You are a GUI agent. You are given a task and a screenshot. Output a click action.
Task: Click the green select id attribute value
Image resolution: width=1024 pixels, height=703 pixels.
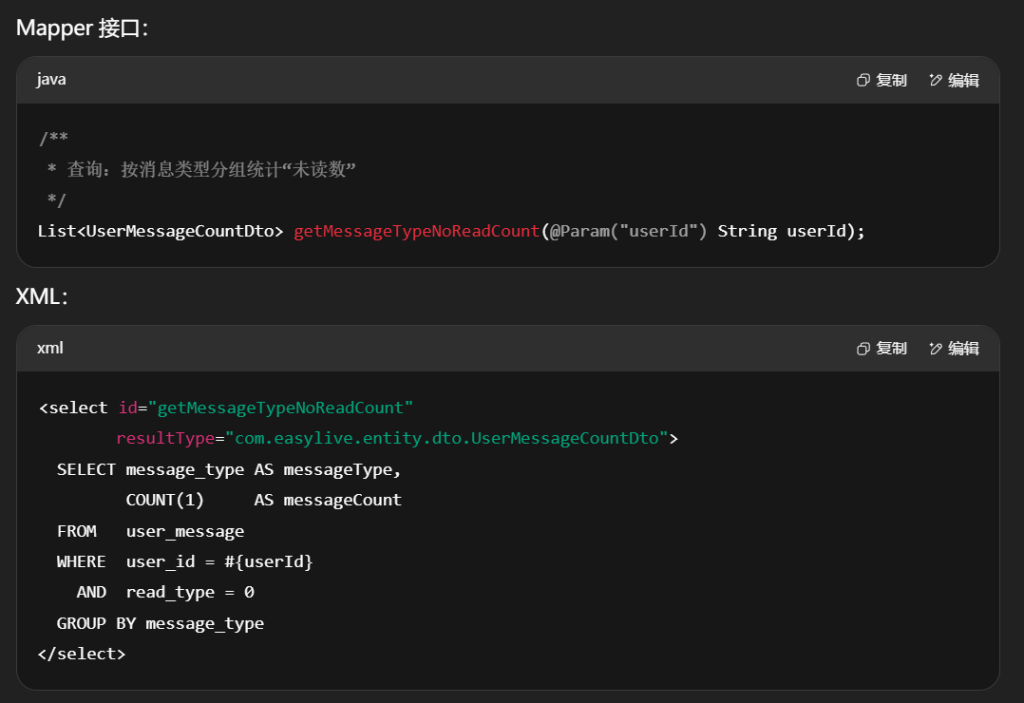pyautogui.click(x=281, y=408)
